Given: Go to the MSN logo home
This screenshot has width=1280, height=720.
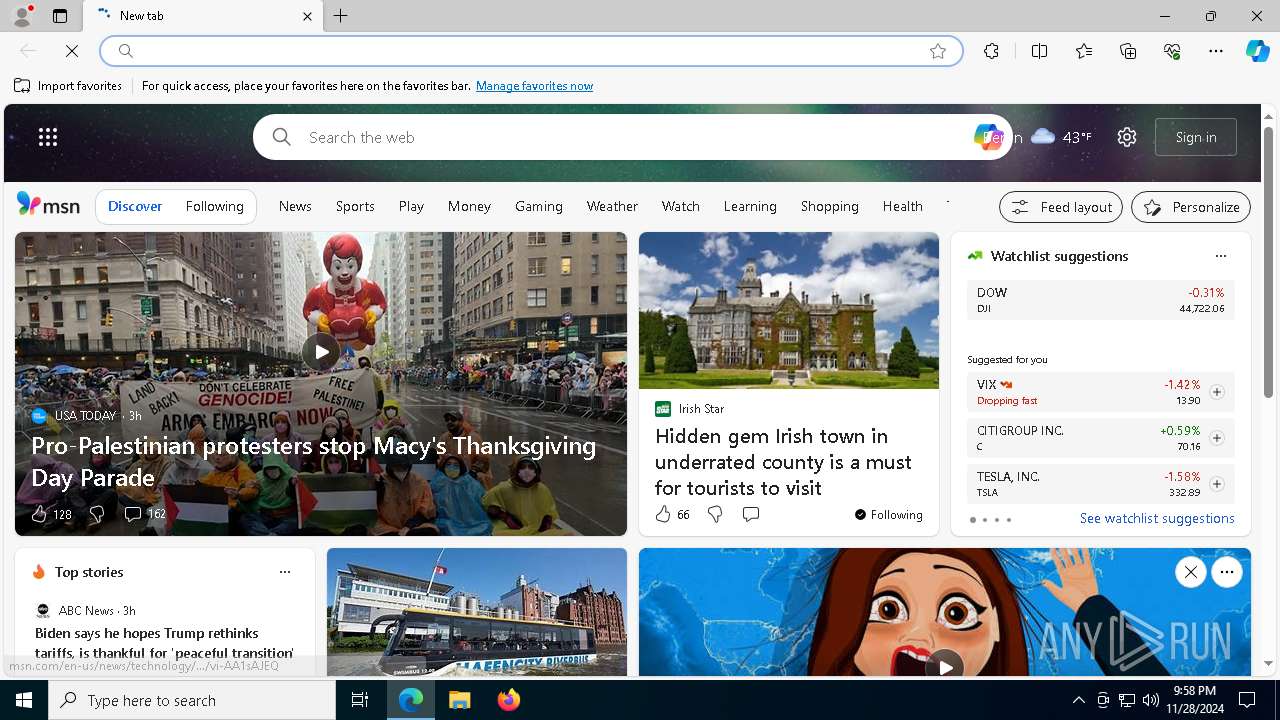Looking at the screenshot, I should point(48,205).
